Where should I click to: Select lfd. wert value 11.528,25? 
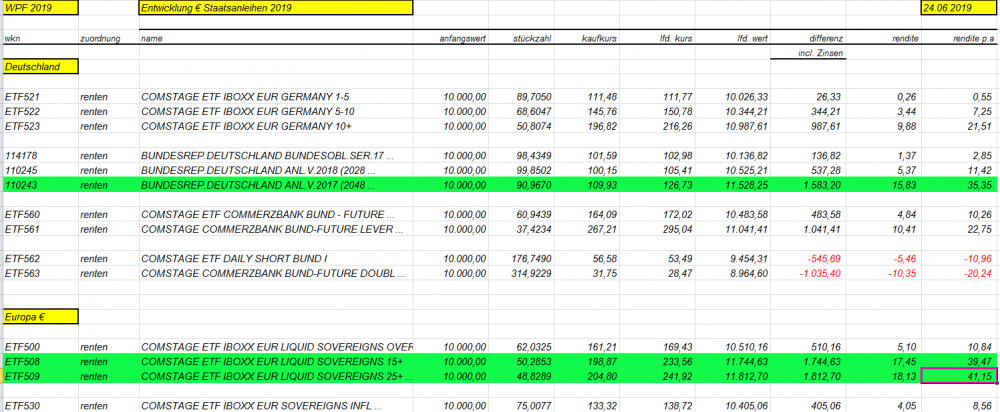coord(747,185)
